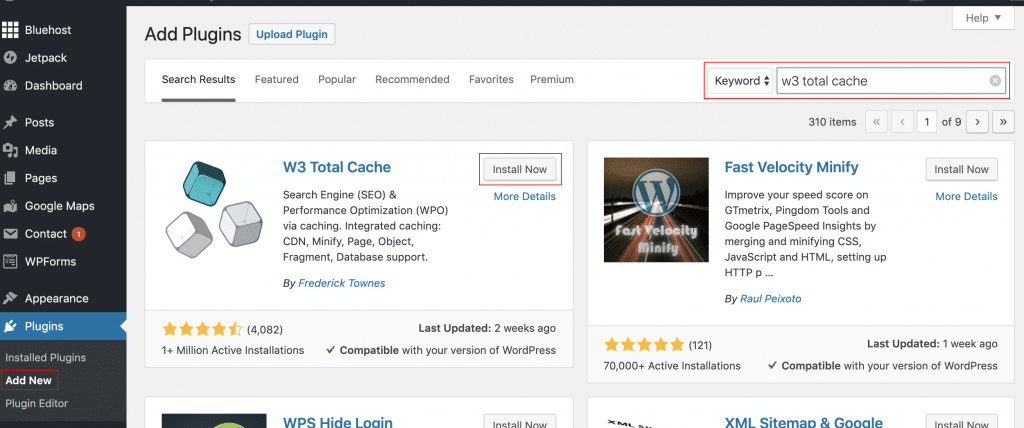Go to next page of results

pyautogui.click(x=977, y=122)
